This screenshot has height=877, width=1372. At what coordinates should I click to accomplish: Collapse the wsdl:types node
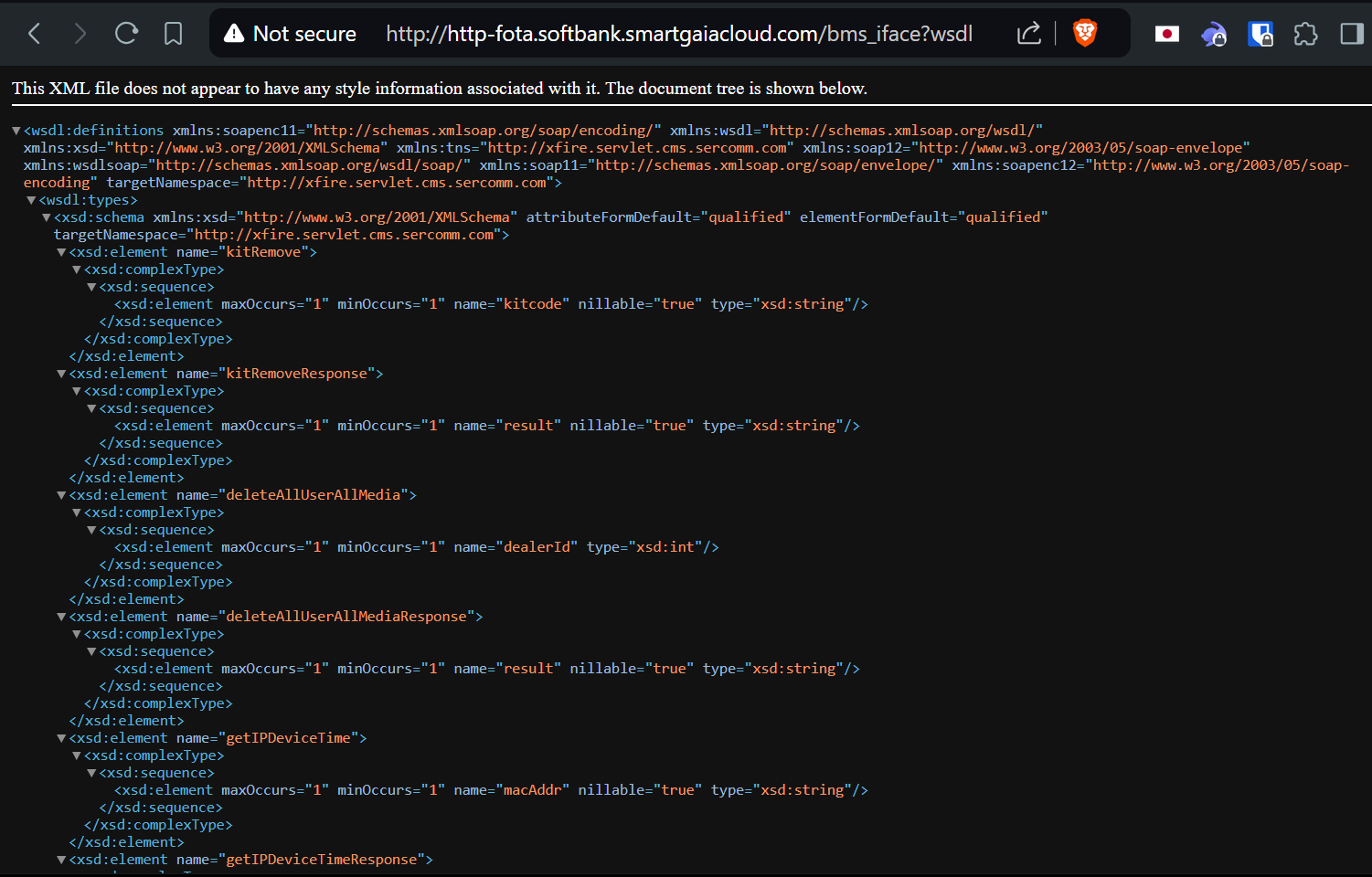pyautogui.click(x=31, y=200)
